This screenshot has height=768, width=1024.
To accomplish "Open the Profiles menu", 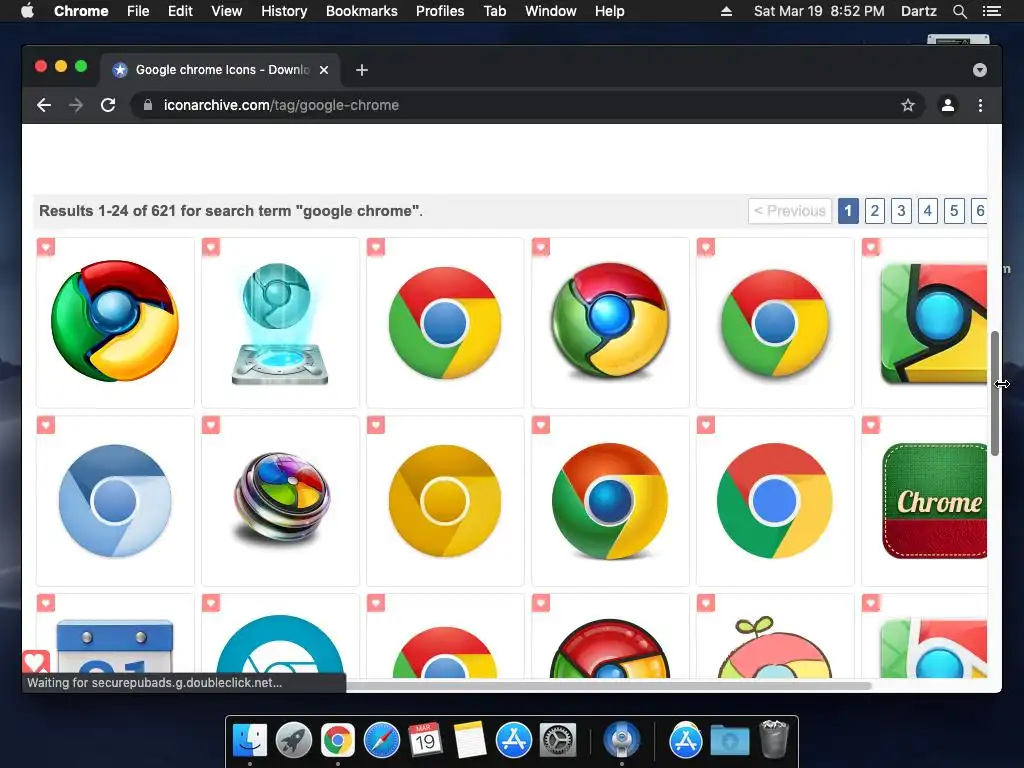I will click(x=440, y=11).
